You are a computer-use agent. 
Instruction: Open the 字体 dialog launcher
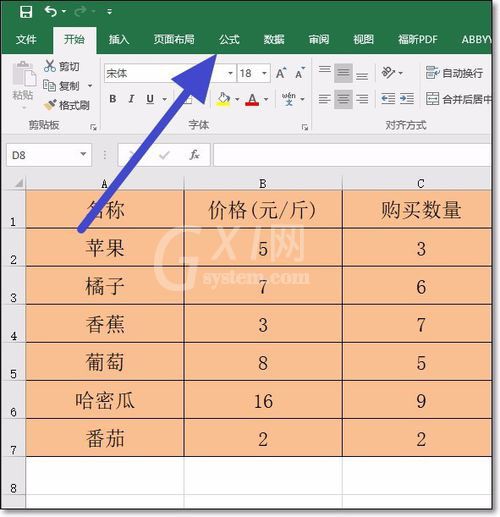(x=305, y=127)
